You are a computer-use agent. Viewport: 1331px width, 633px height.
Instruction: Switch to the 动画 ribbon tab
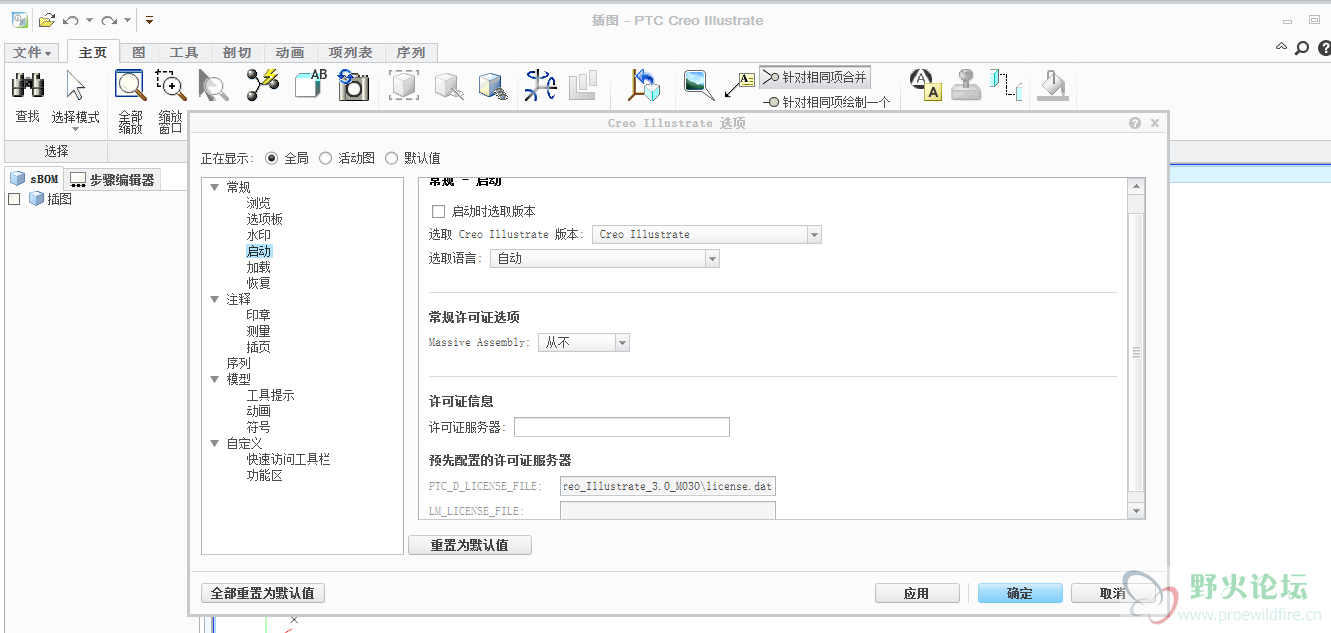pyautogui.click(x=290, y=52)
